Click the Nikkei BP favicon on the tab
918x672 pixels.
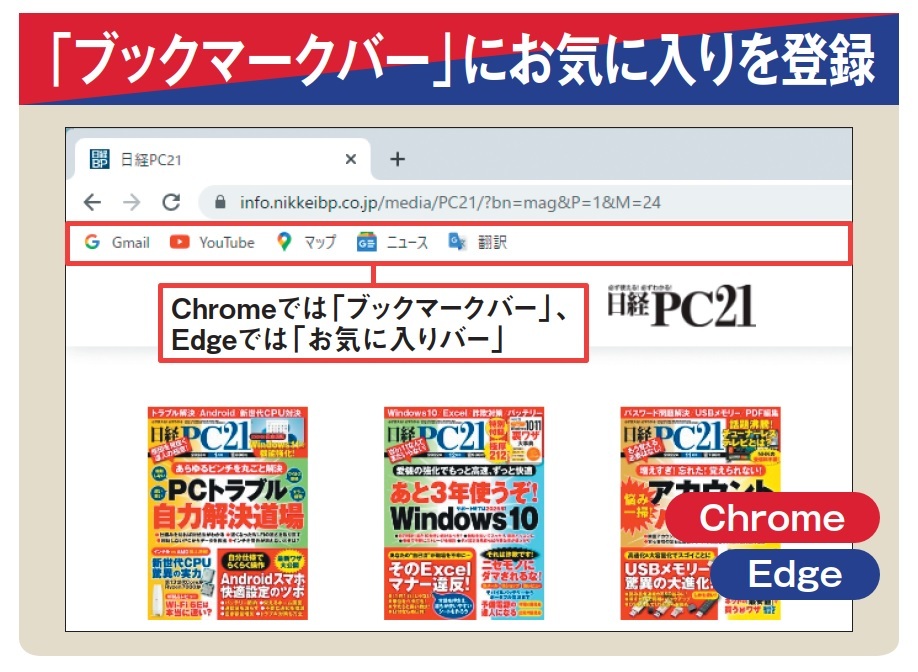[99, 159]
